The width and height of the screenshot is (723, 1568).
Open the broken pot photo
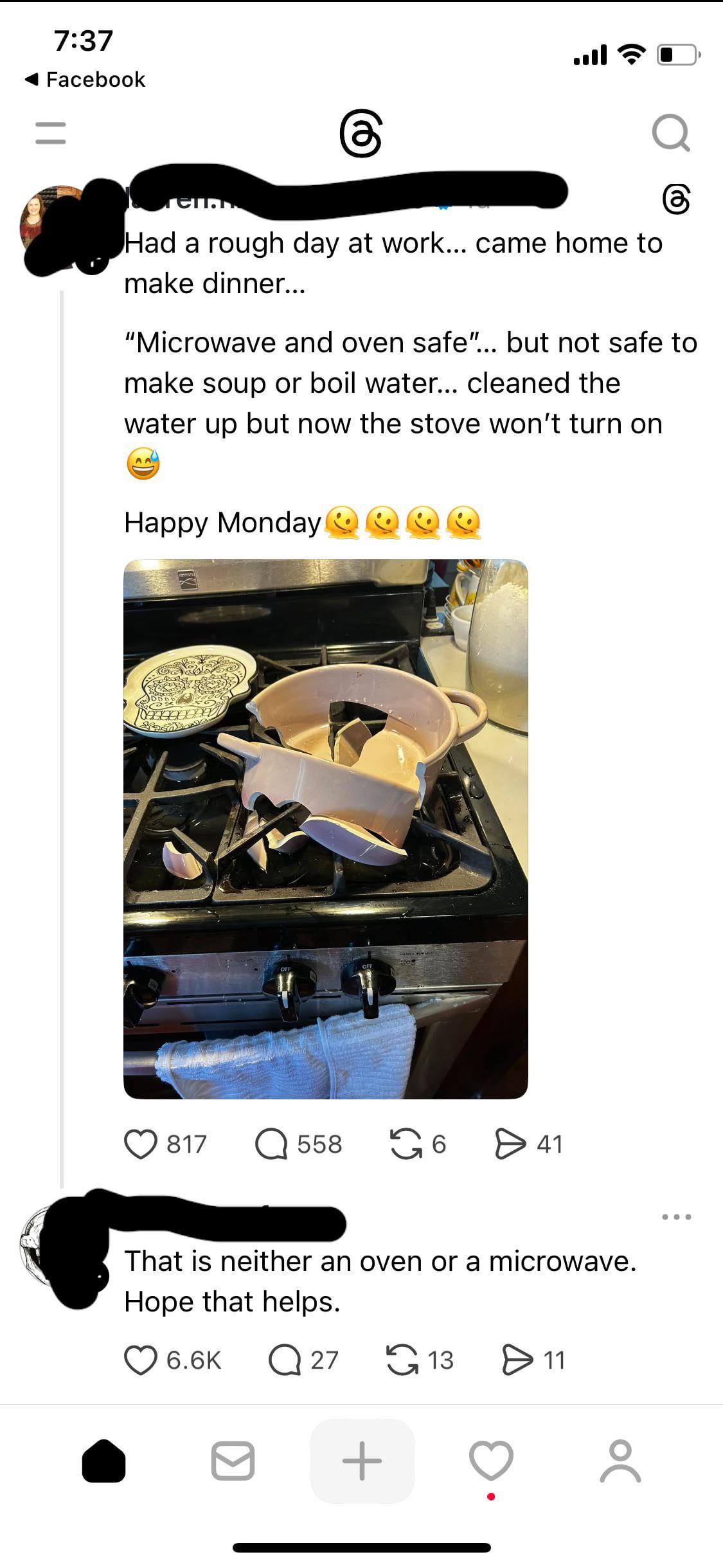(326, 829)
